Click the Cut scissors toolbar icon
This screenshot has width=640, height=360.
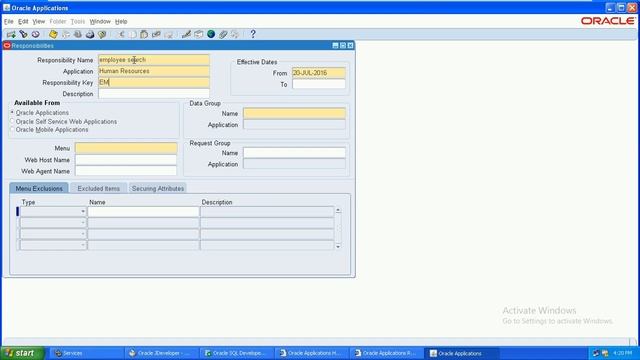(121, 35)
